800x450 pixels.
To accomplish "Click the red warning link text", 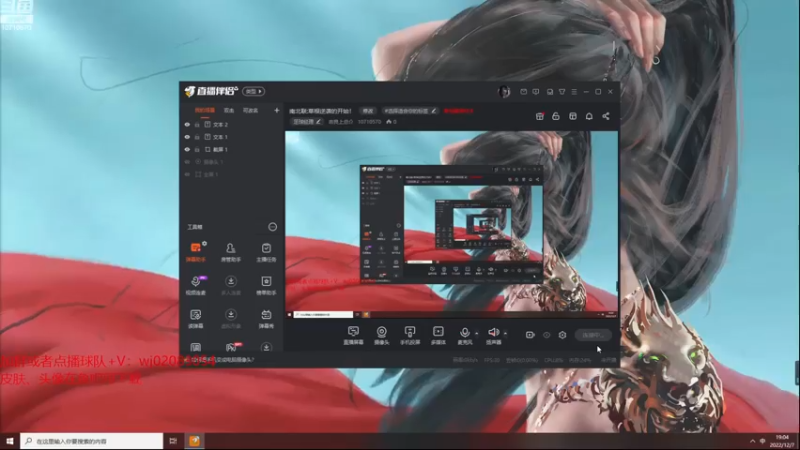I will [458, 111].
